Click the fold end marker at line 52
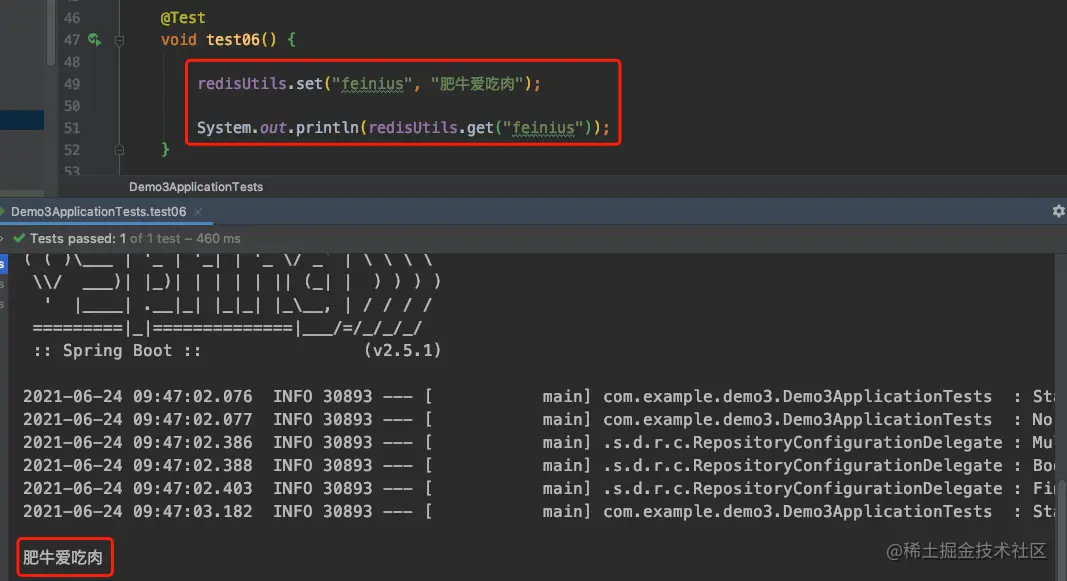The height and width of the screenshot is (581, 1067). [119, 150]
